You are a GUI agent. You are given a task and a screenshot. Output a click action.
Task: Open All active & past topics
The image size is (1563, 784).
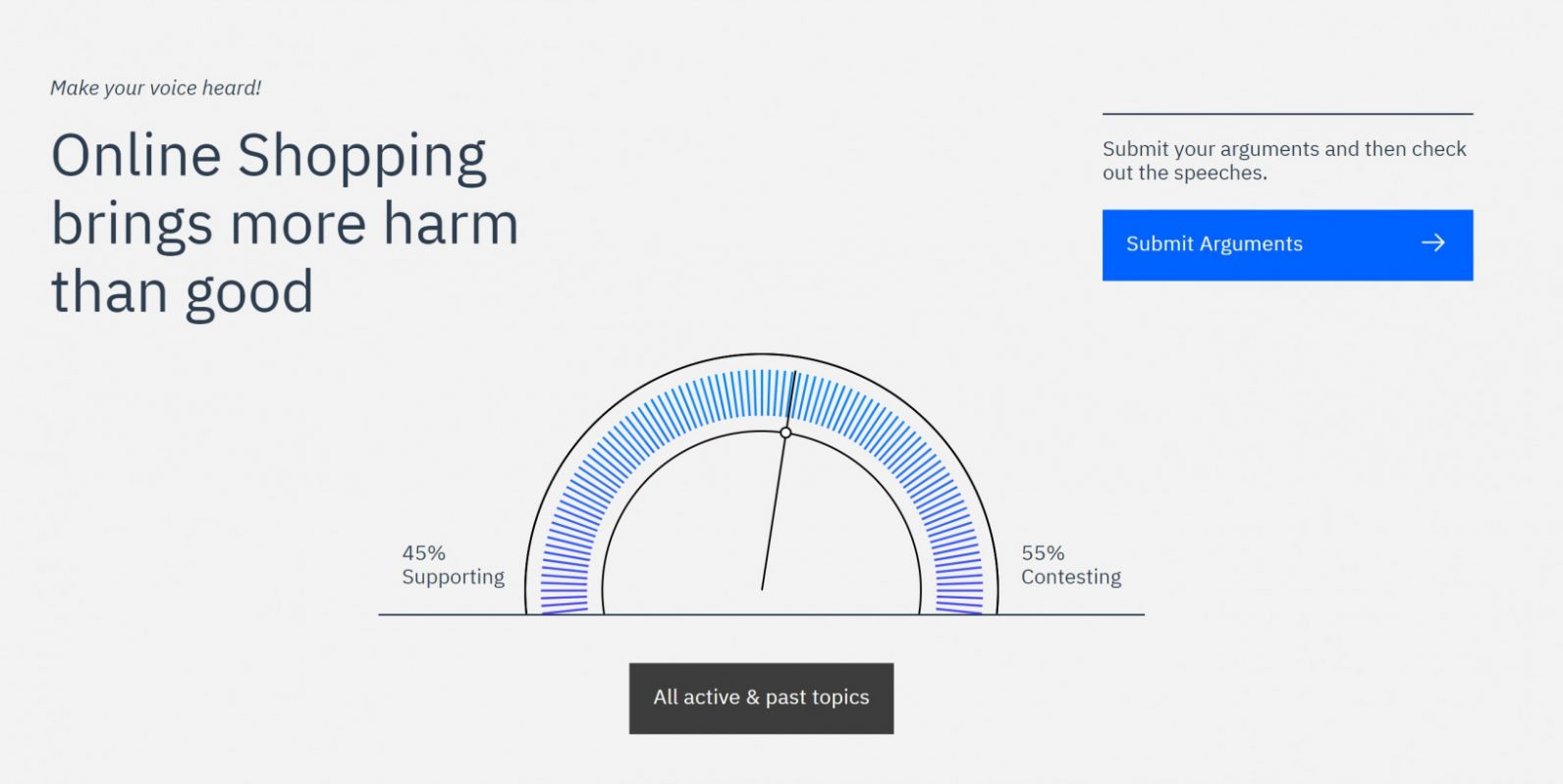point(761,698)
